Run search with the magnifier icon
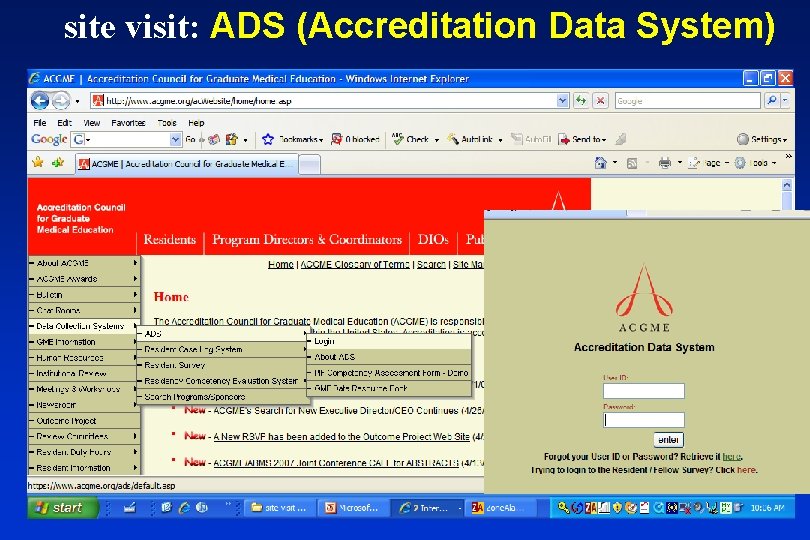Screen dimensions: 810x540 tap(772, 100)
